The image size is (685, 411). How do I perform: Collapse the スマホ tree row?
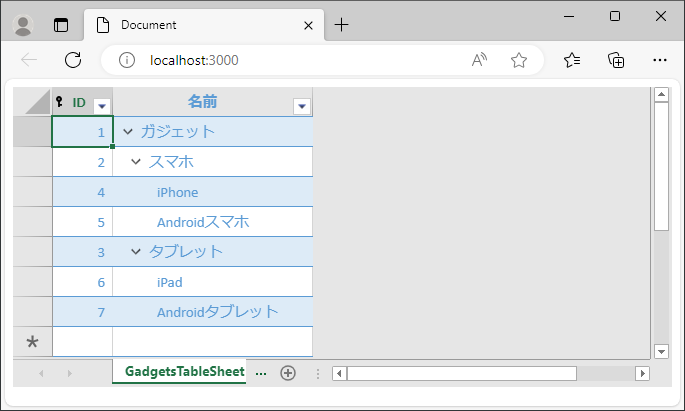click(x=136, y=162)
